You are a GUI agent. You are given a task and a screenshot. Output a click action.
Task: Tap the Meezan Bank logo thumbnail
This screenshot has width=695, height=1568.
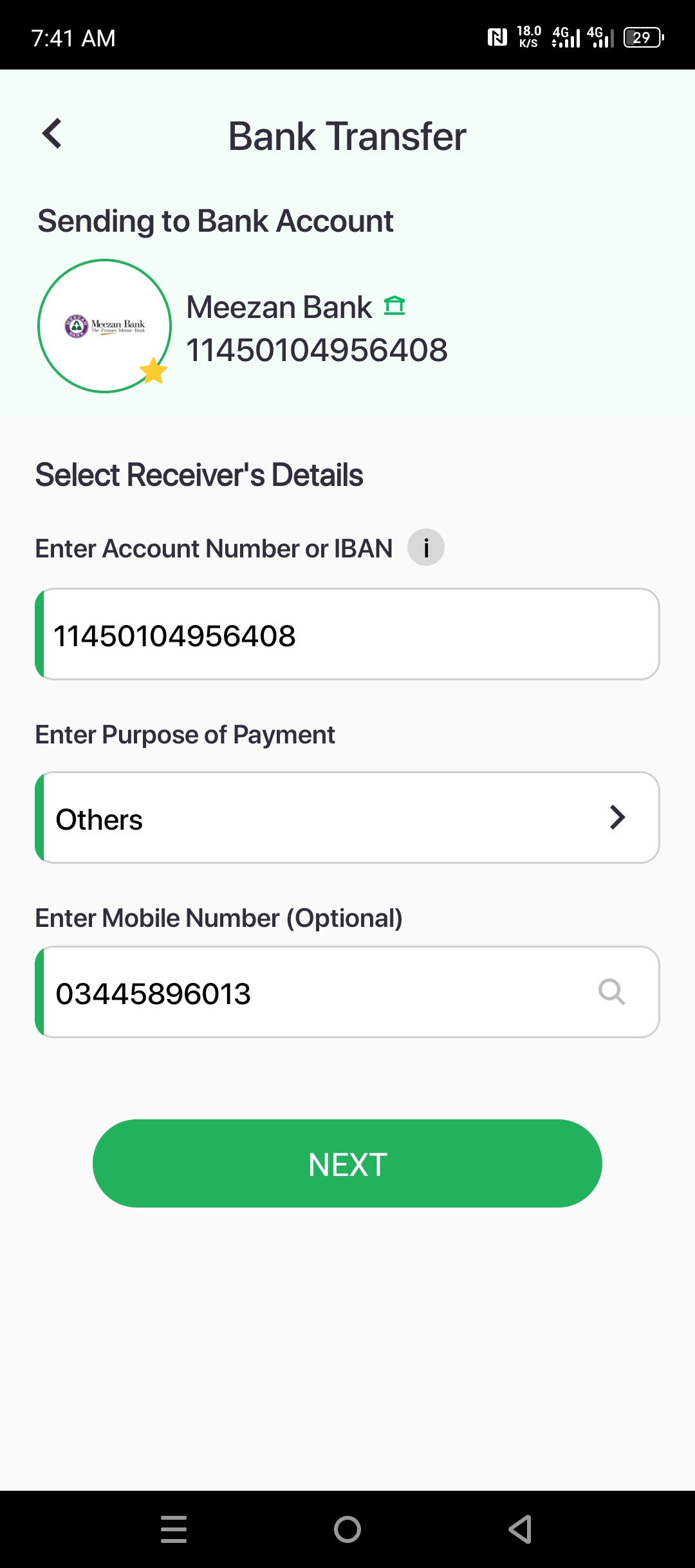pos(105,326)
